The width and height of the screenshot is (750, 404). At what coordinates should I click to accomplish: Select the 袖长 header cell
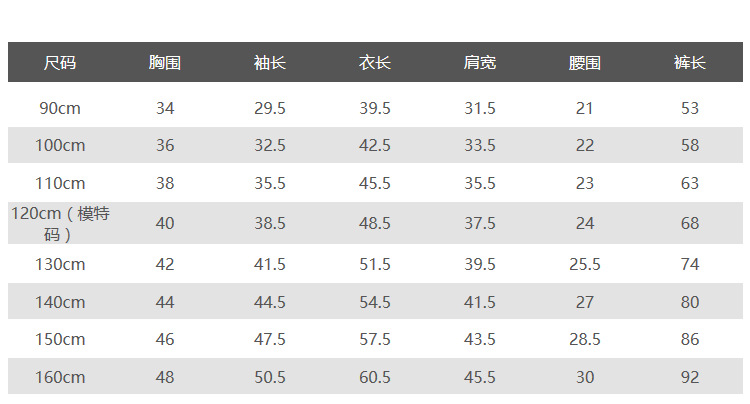coord(270,63)
